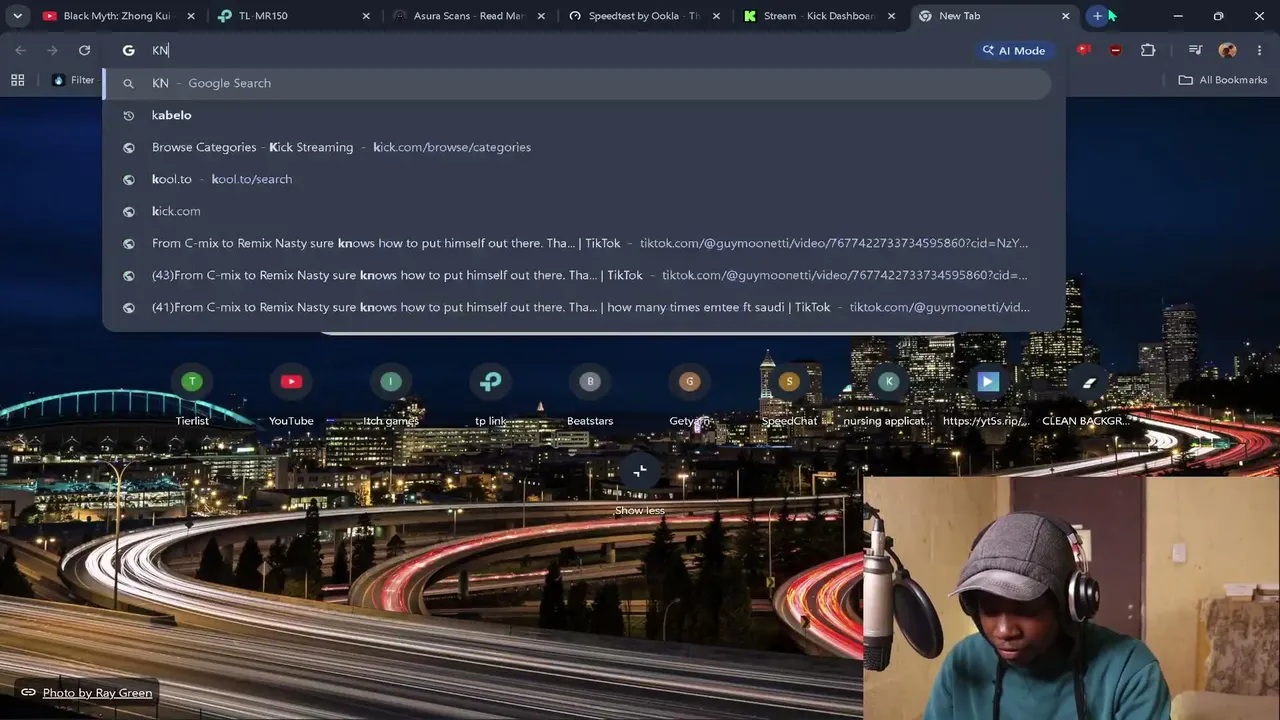Select the (41) TikTok emtee ft saudi suggestion
This screenshot has height=720, width=1280.
click(x=578, y=307)
